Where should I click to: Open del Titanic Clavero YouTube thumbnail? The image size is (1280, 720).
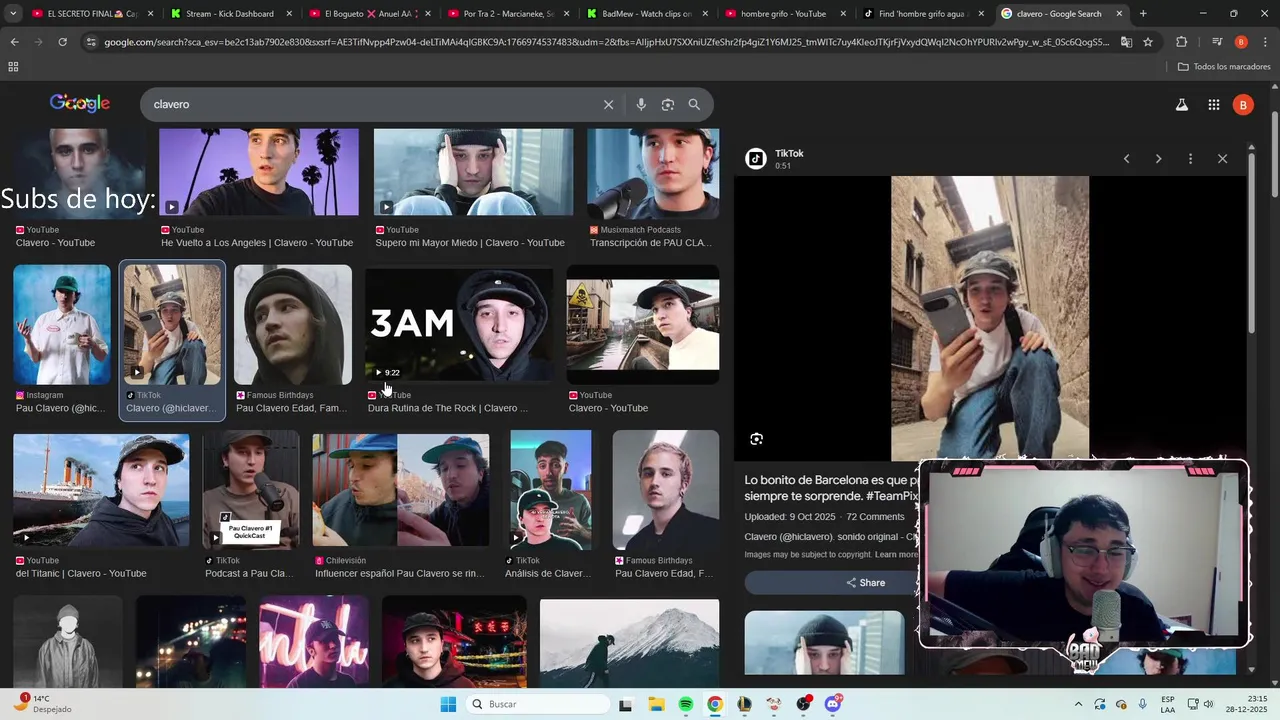coord(101,490)
